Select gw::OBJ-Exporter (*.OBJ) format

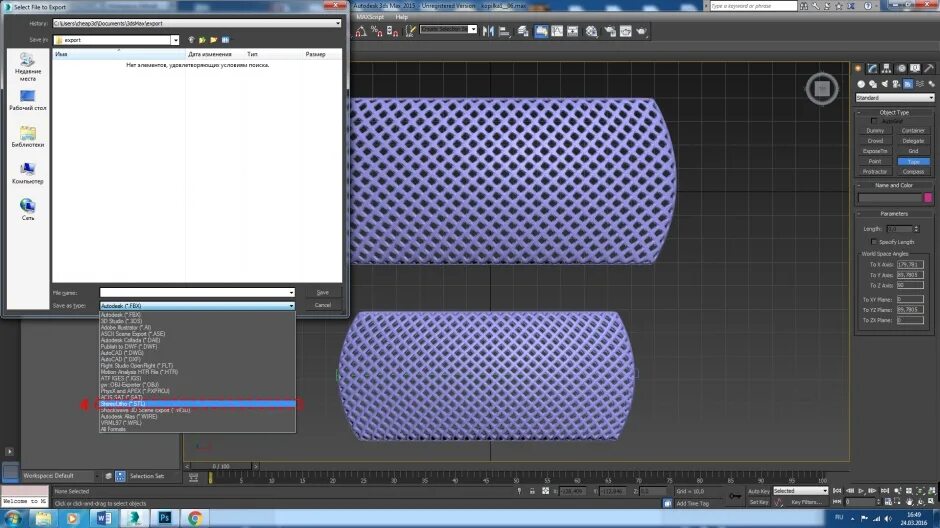[197, 385]
